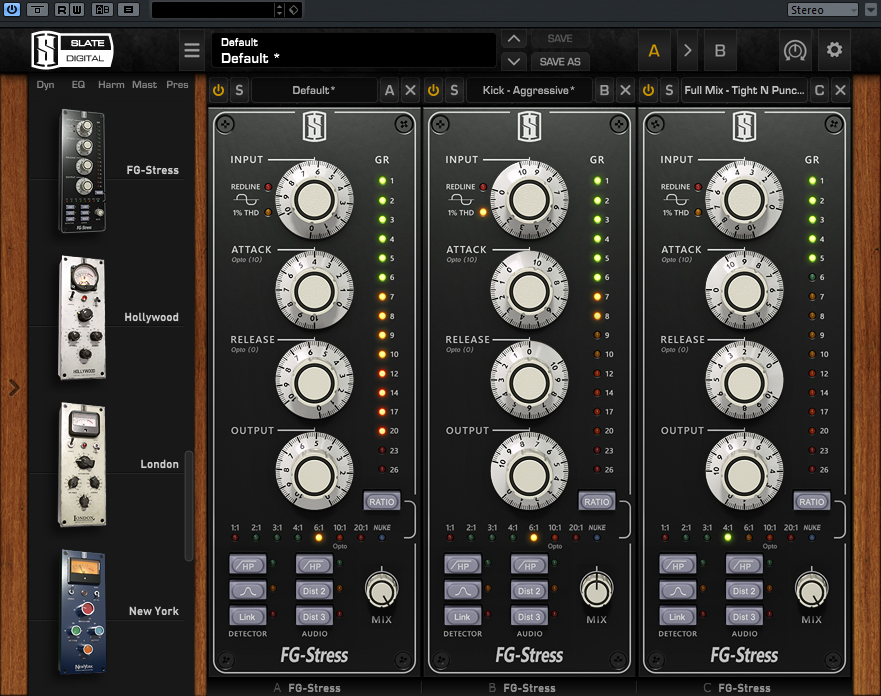Select the Hollywood compressor thumbnail

point(82,316)
